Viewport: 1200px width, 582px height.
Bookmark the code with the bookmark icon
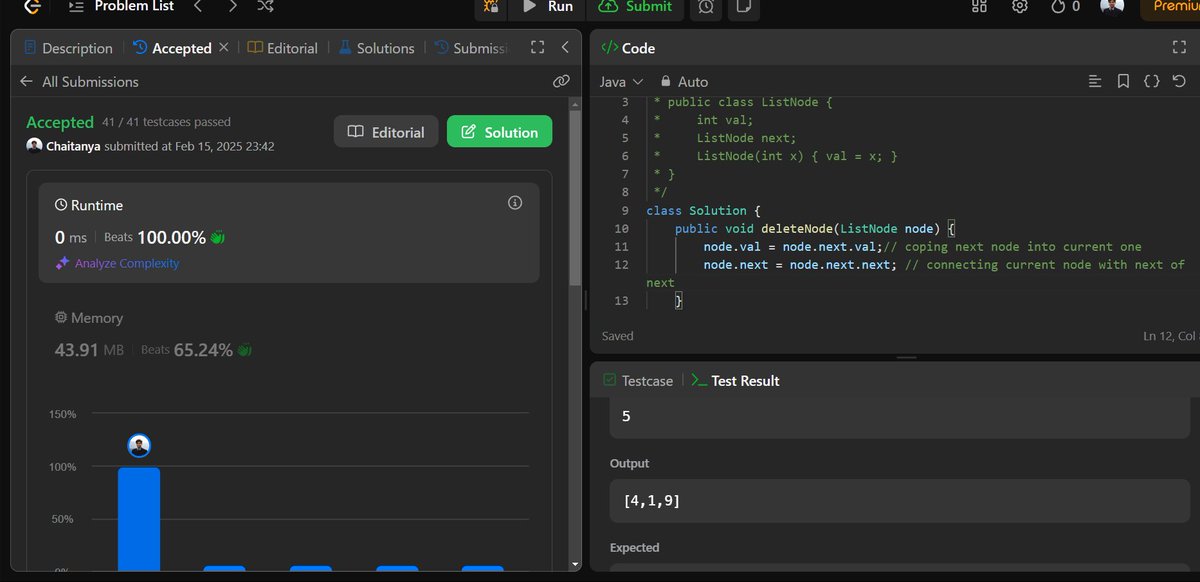click(x=1123, y=81)
